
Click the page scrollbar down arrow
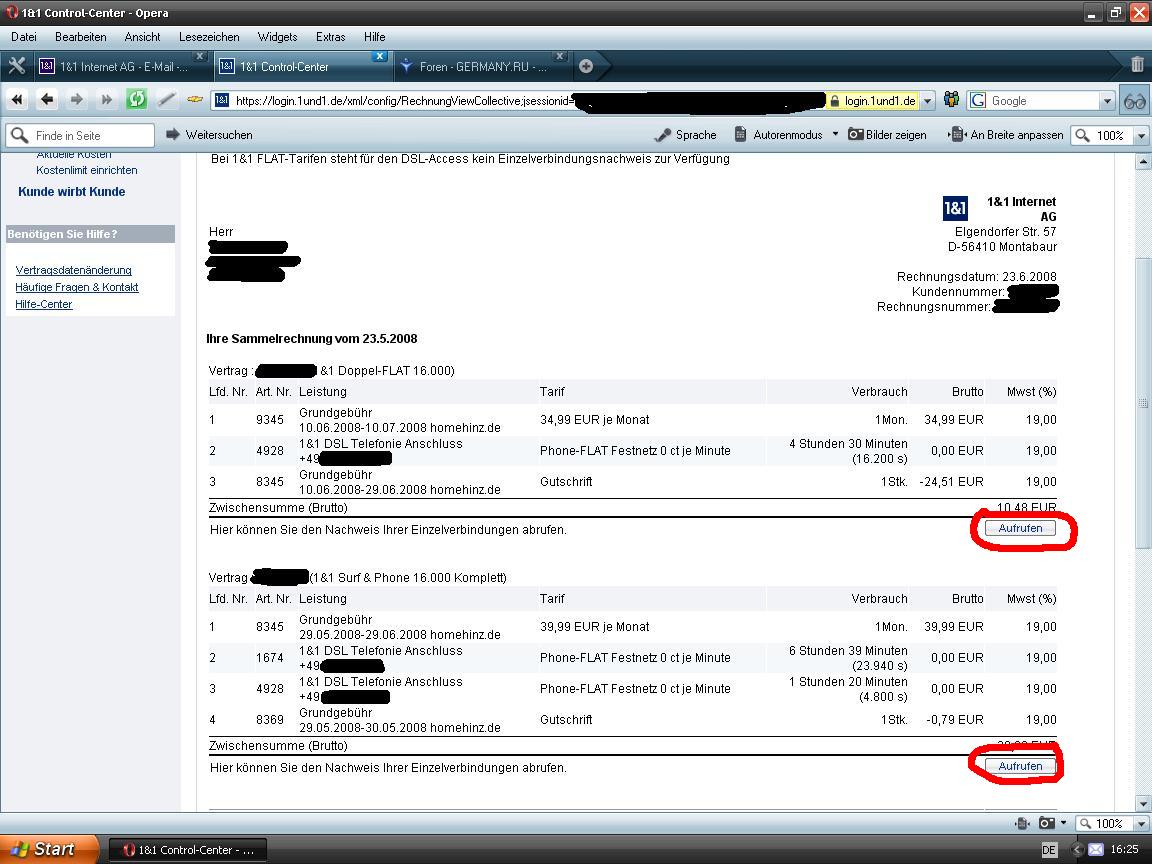[1142, 803]
